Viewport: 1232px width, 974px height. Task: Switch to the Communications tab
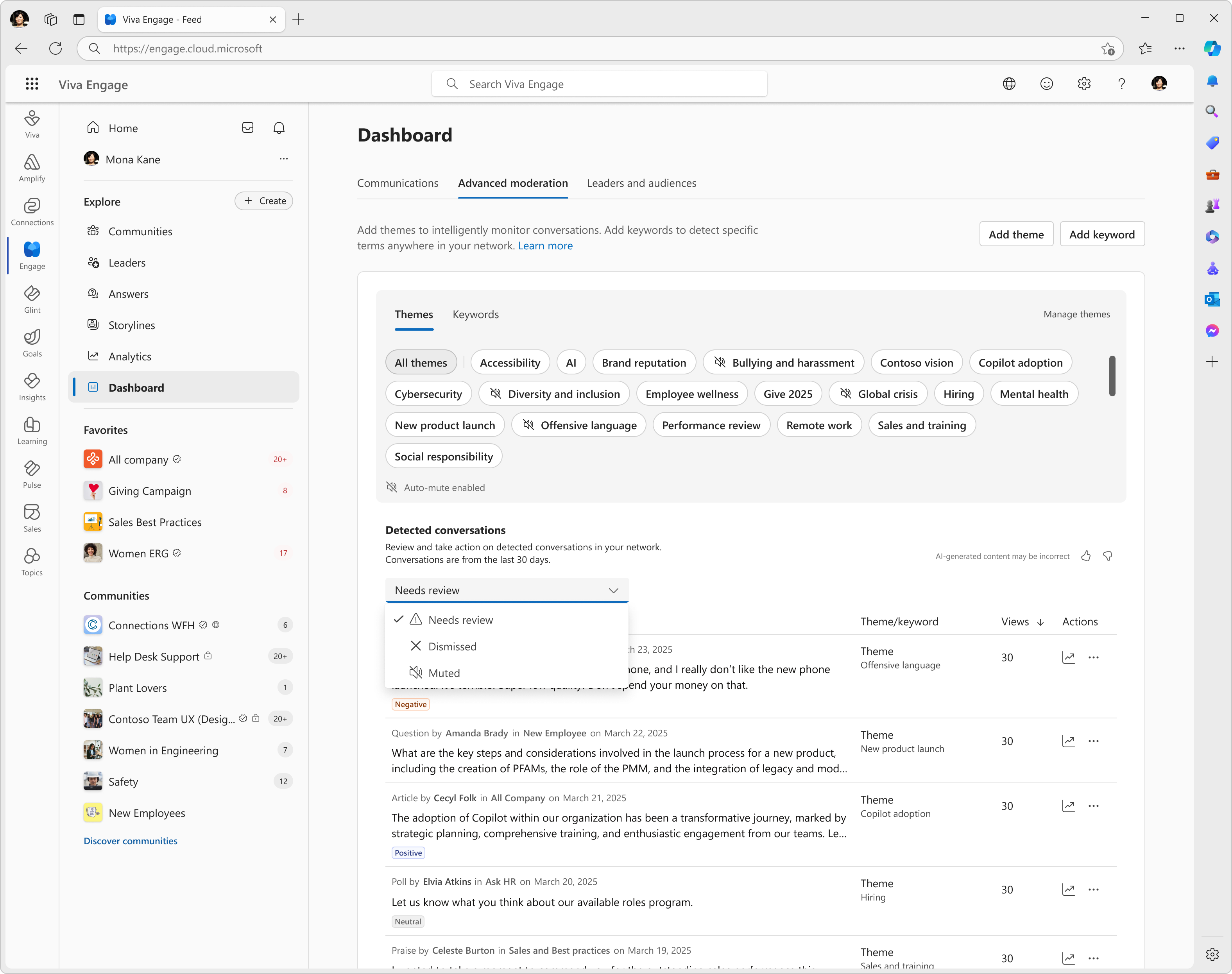coord(398,183)
